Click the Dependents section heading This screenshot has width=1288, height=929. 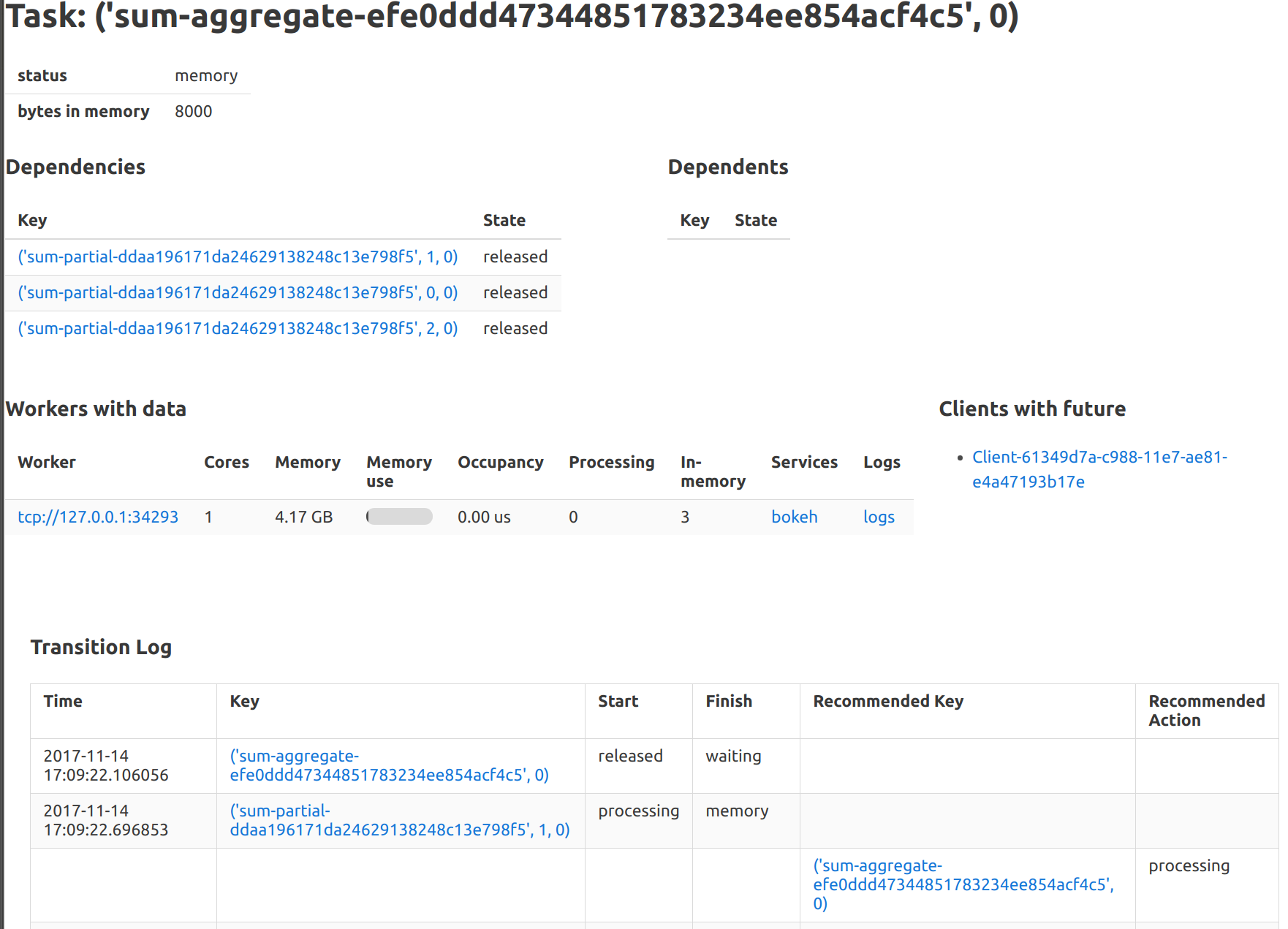[727, 167]
